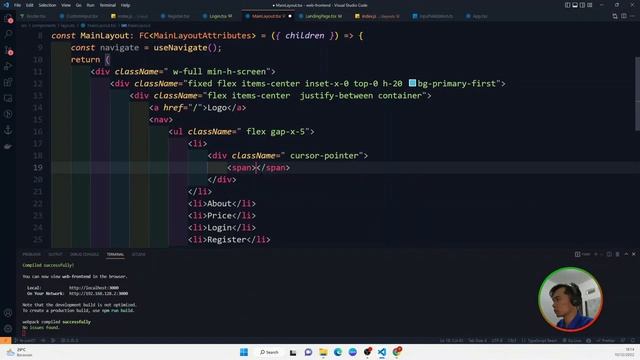This screenshot has height=360, width=640.
Task: Click Prettier in the status bar
Action: pyautogui.click(x=606, y=340)
